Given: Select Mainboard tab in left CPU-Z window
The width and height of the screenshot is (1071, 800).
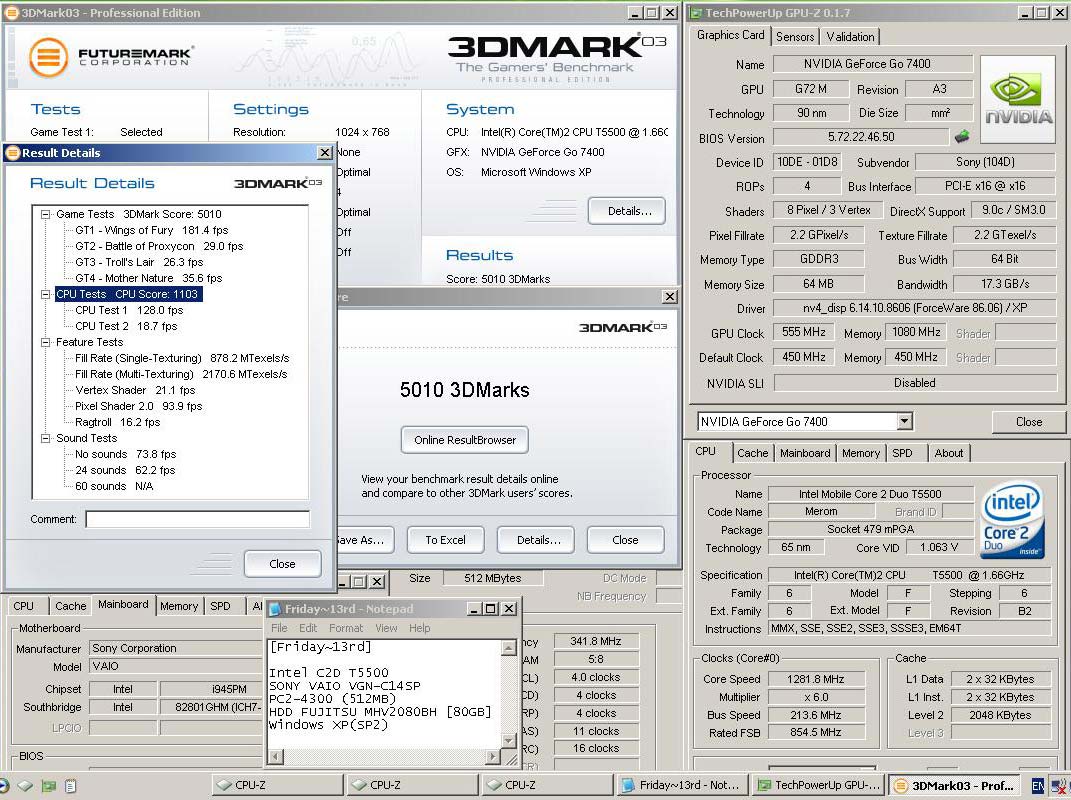Looking at the screenshot, I should click(123, 605).
